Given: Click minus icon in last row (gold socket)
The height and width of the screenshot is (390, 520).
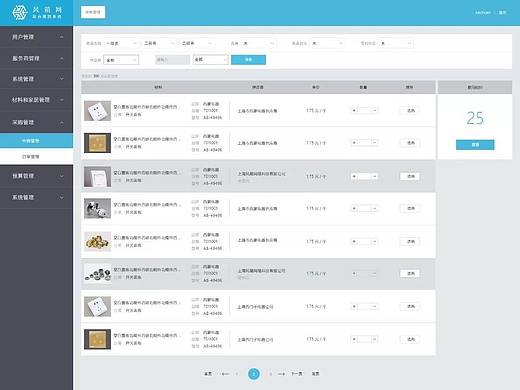Looking at the screenshot, I should click(x=374, y=339).
